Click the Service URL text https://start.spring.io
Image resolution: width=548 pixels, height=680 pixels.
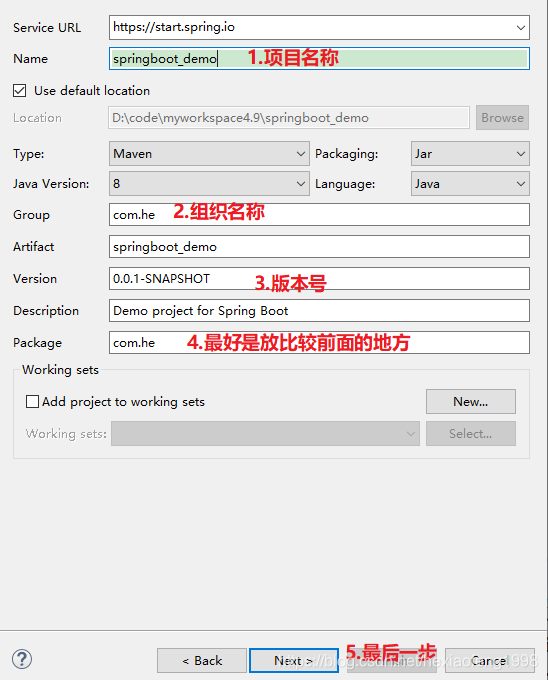pyautogui.click(x=174, y=27)
